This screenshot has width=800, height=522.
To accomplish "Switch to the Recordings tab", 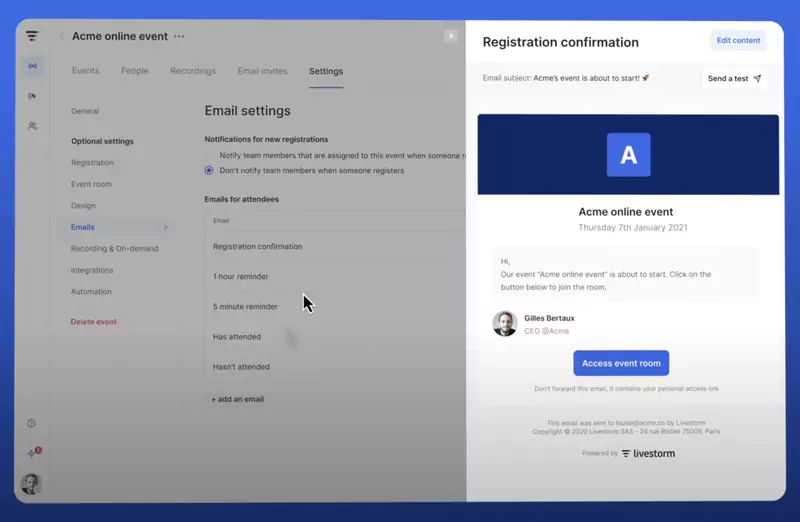I will tap(193, 71).
